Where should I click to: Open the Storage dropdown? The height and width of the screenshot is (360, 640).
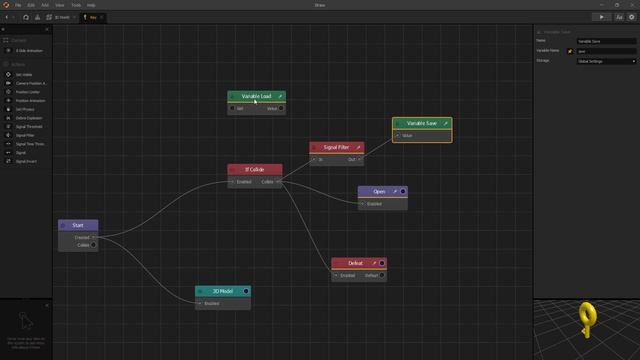(606, 61)
